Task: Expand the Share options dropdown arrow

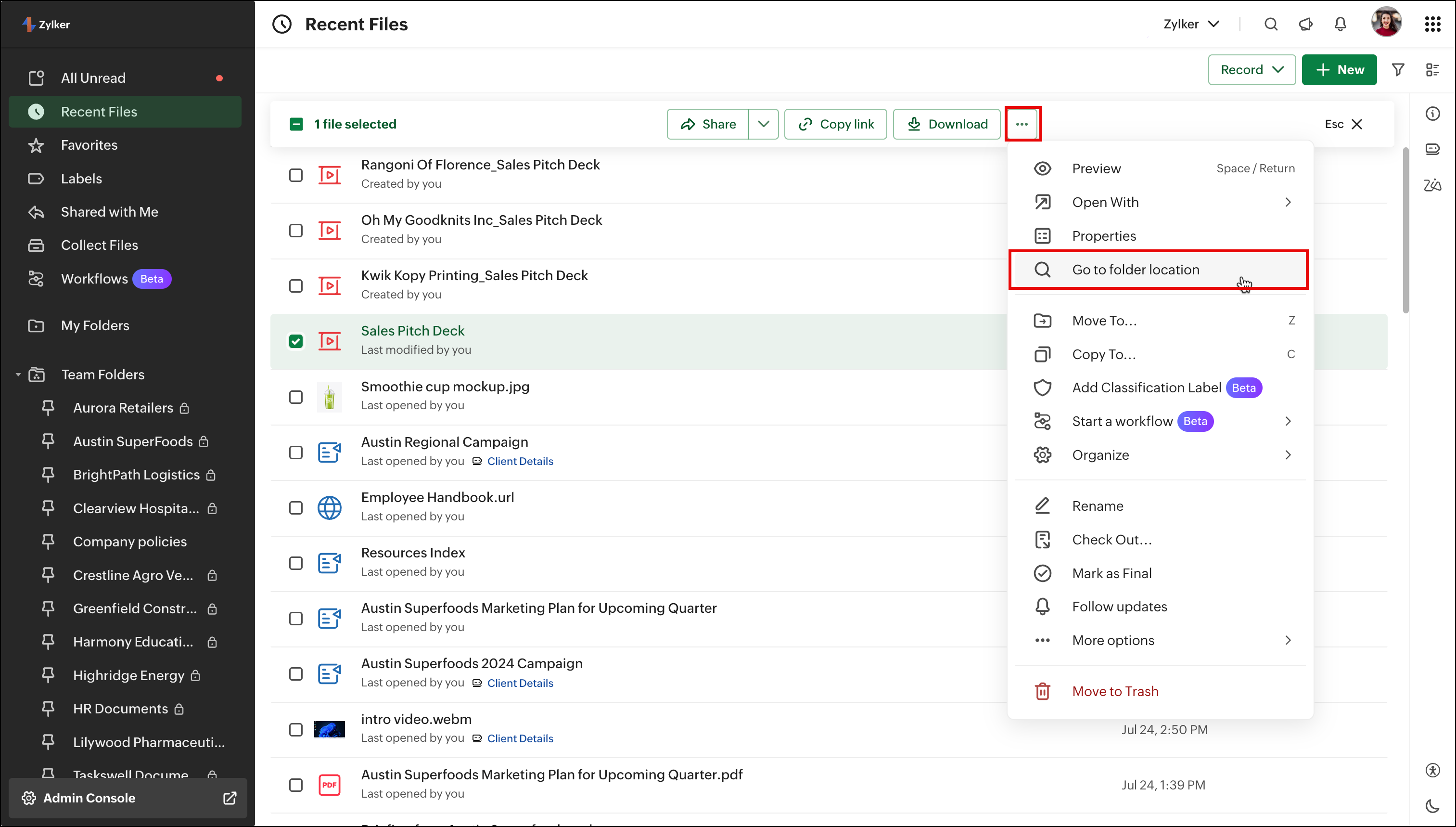Action: (x=763, y=124)
